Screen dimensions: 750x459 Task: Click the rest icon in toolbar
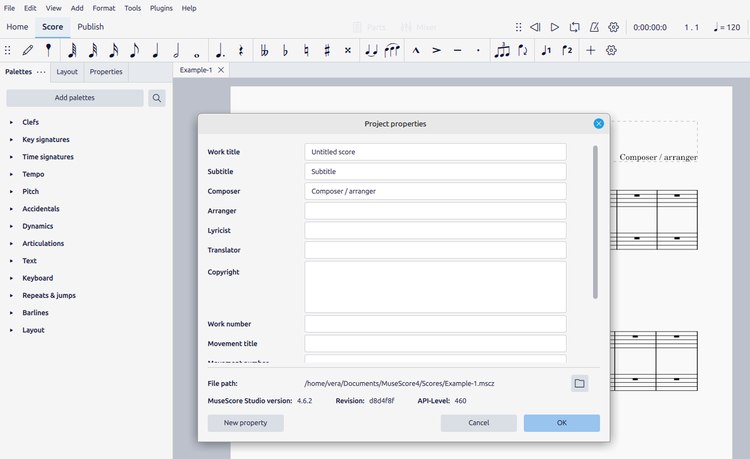[241, 50]
